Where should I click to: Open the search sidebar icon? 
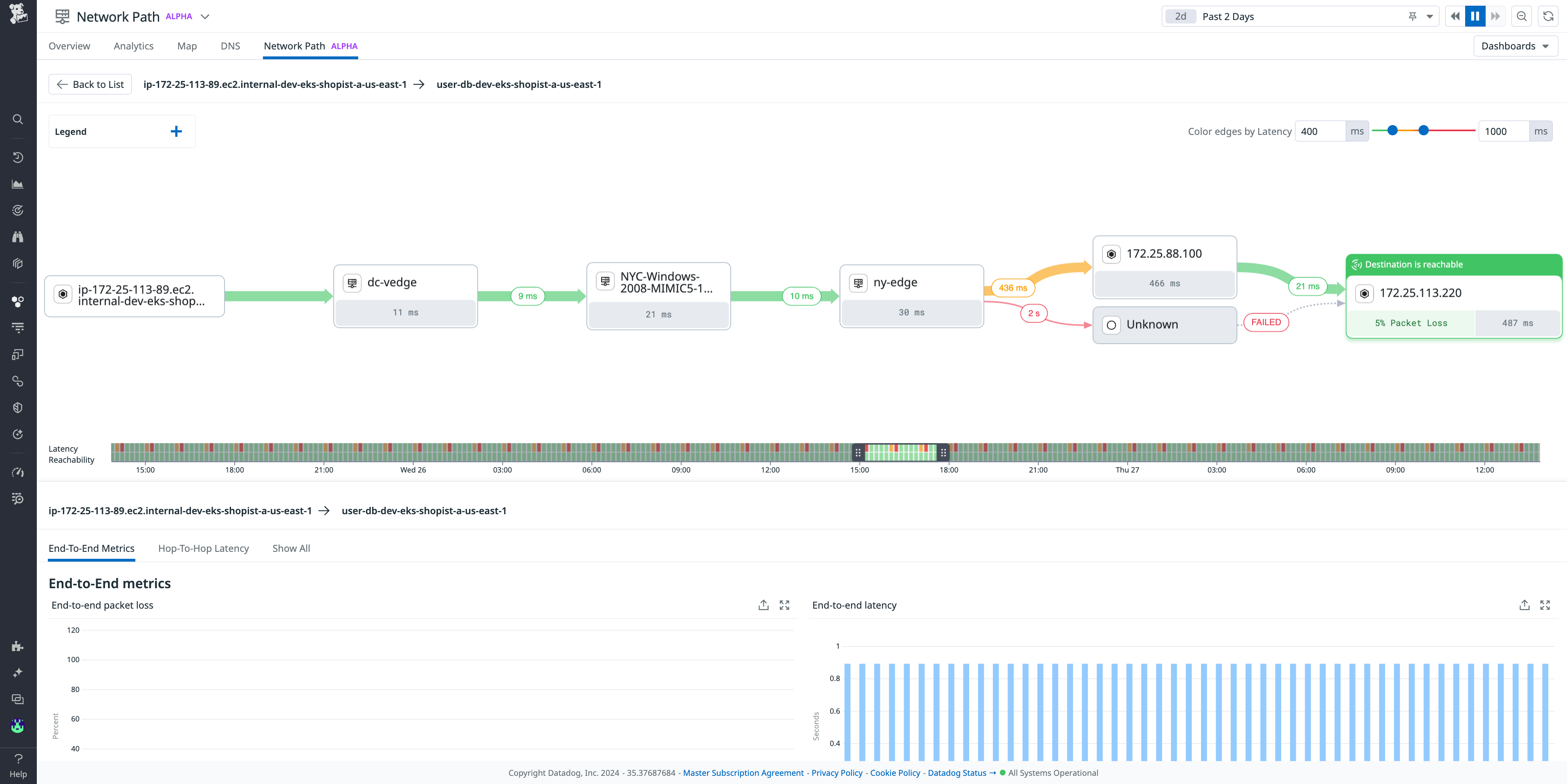(18, 119)
